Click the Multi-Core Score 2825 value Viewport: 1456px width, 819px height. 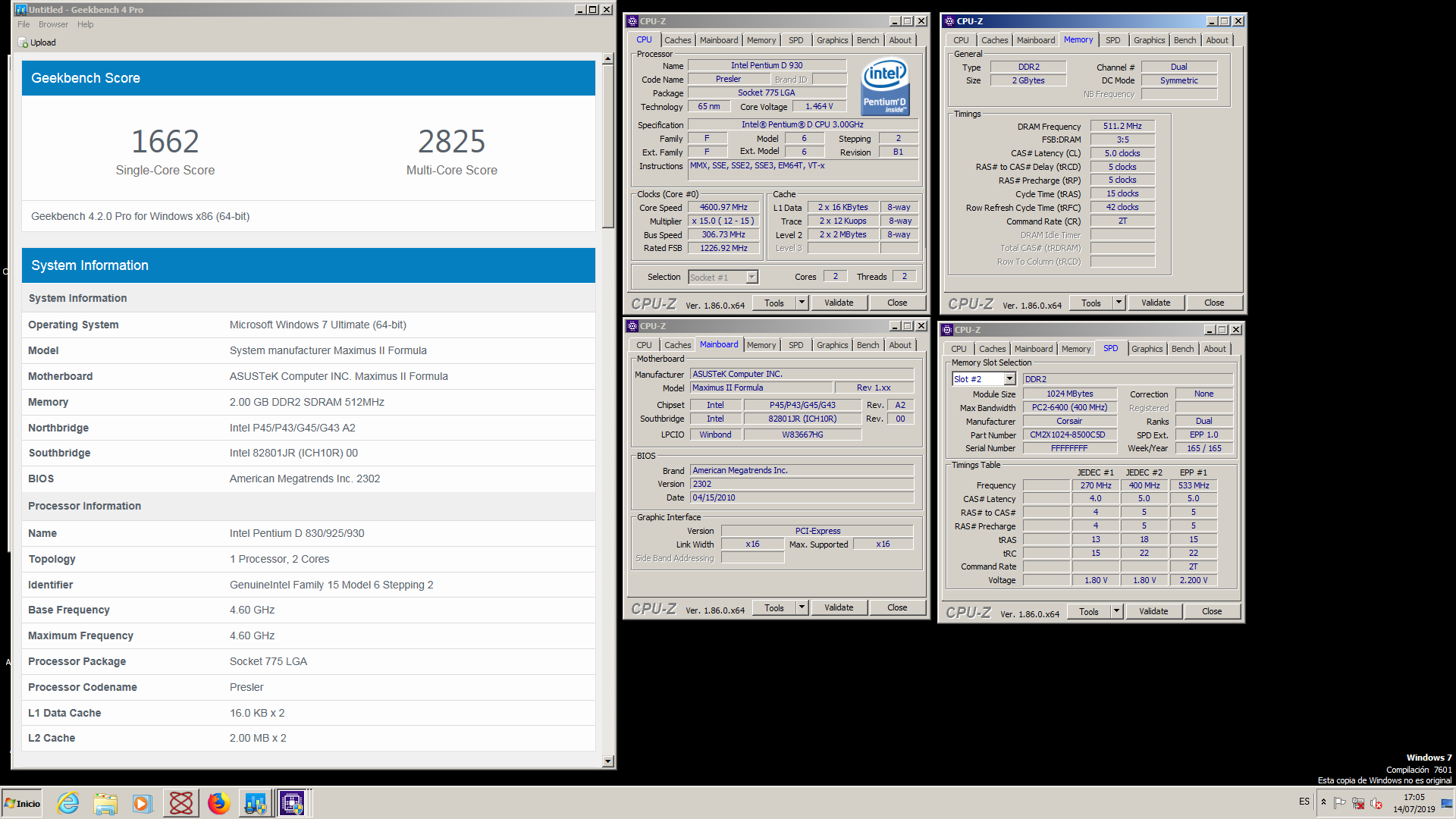pyautogui.click(x=452, y=142)
